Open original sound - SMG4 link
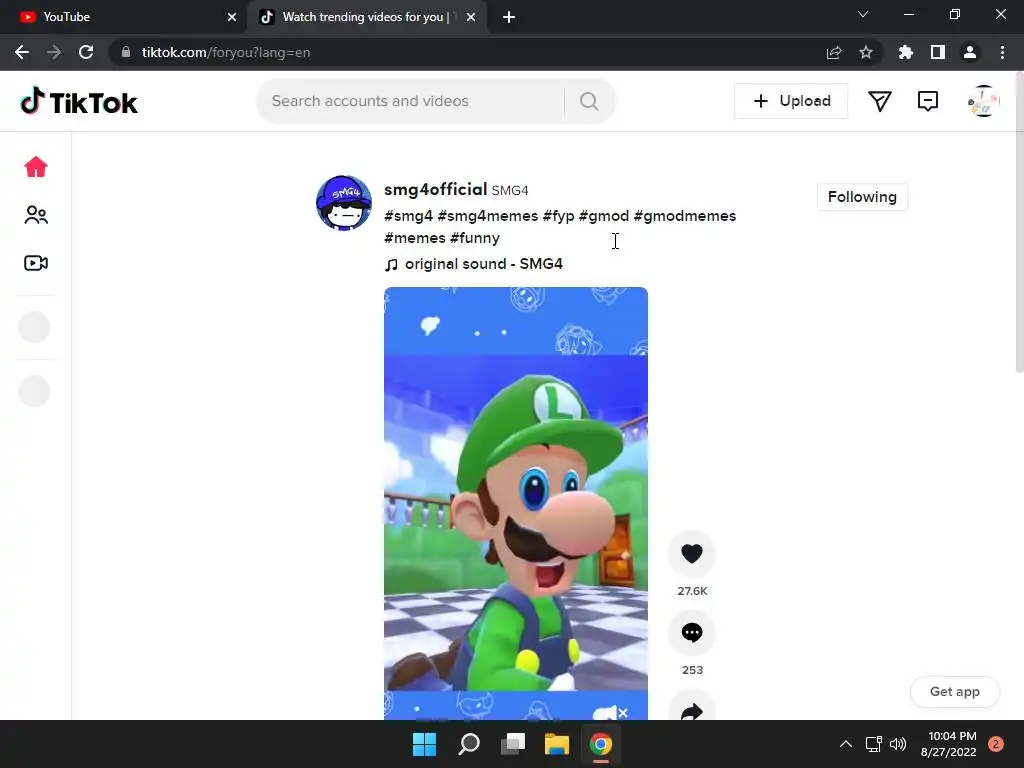Viewport: 1024px width, 768px height. pos(474,264)
